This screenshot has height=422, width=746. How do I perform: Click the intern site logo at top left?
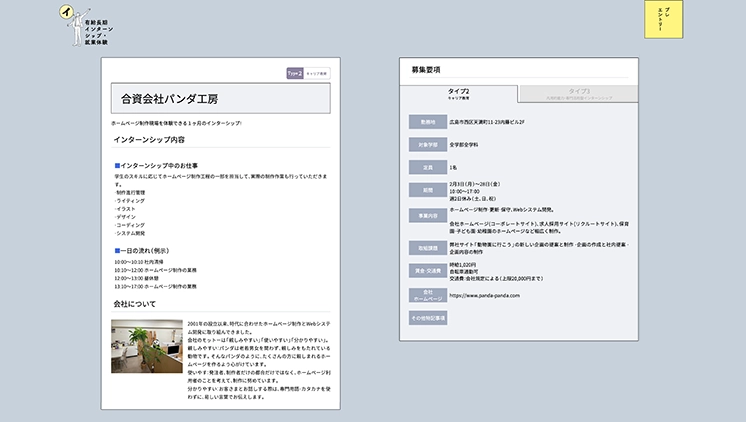tap(84, 27)
